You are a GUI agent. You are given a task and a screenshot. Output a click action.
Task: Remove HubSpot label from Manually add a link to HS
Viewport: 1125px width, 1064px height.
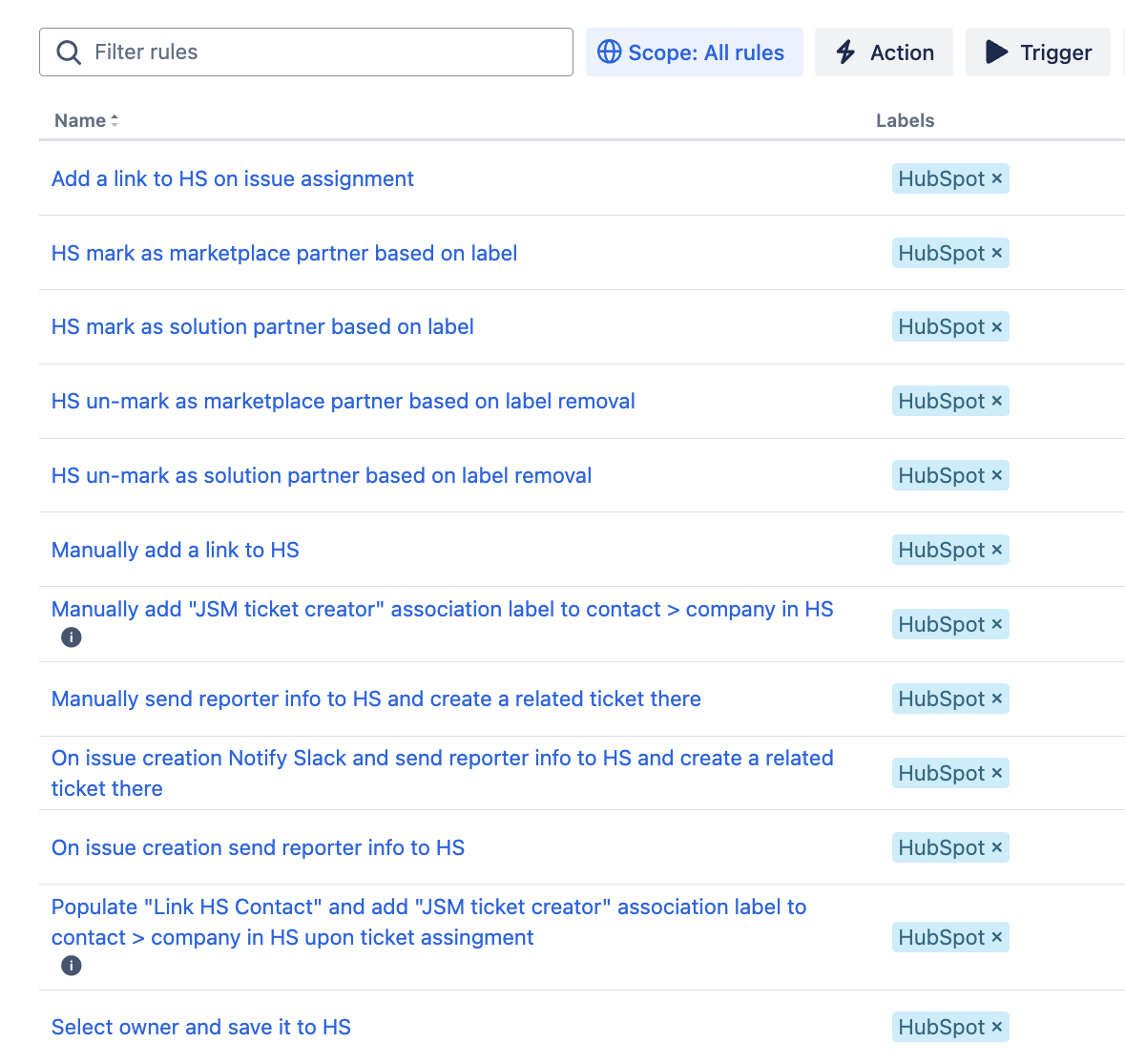[x=996, y=550]
